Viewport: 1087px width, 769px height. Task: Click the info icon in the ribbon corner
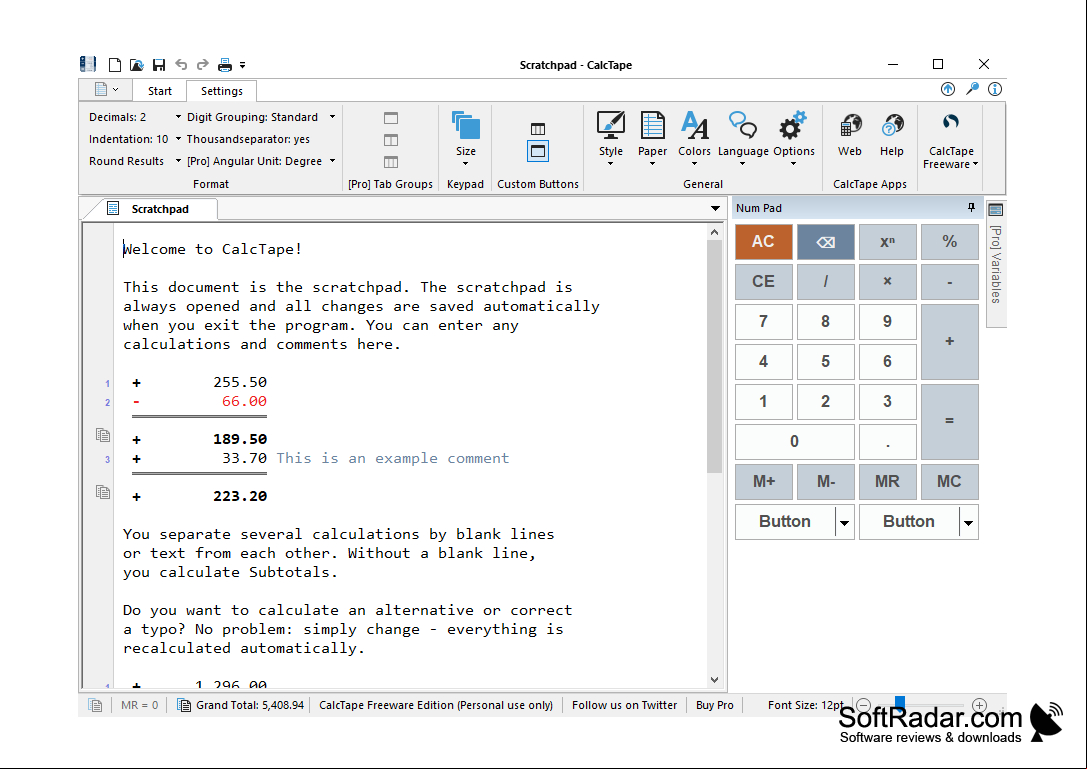click(x=995, y=89)
